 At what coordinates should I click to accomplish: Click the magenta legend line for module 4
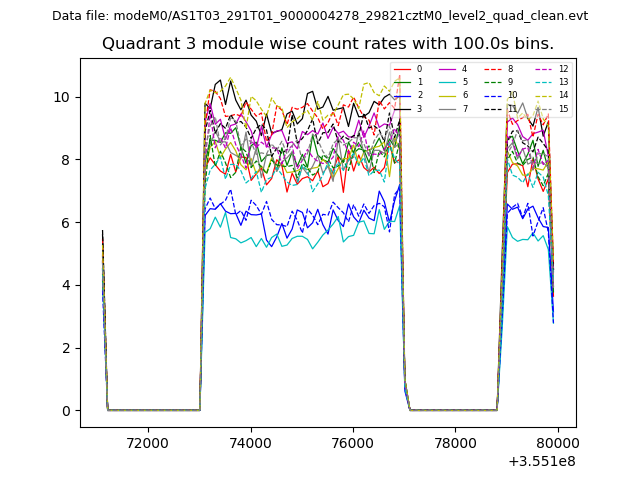point(447,69)
